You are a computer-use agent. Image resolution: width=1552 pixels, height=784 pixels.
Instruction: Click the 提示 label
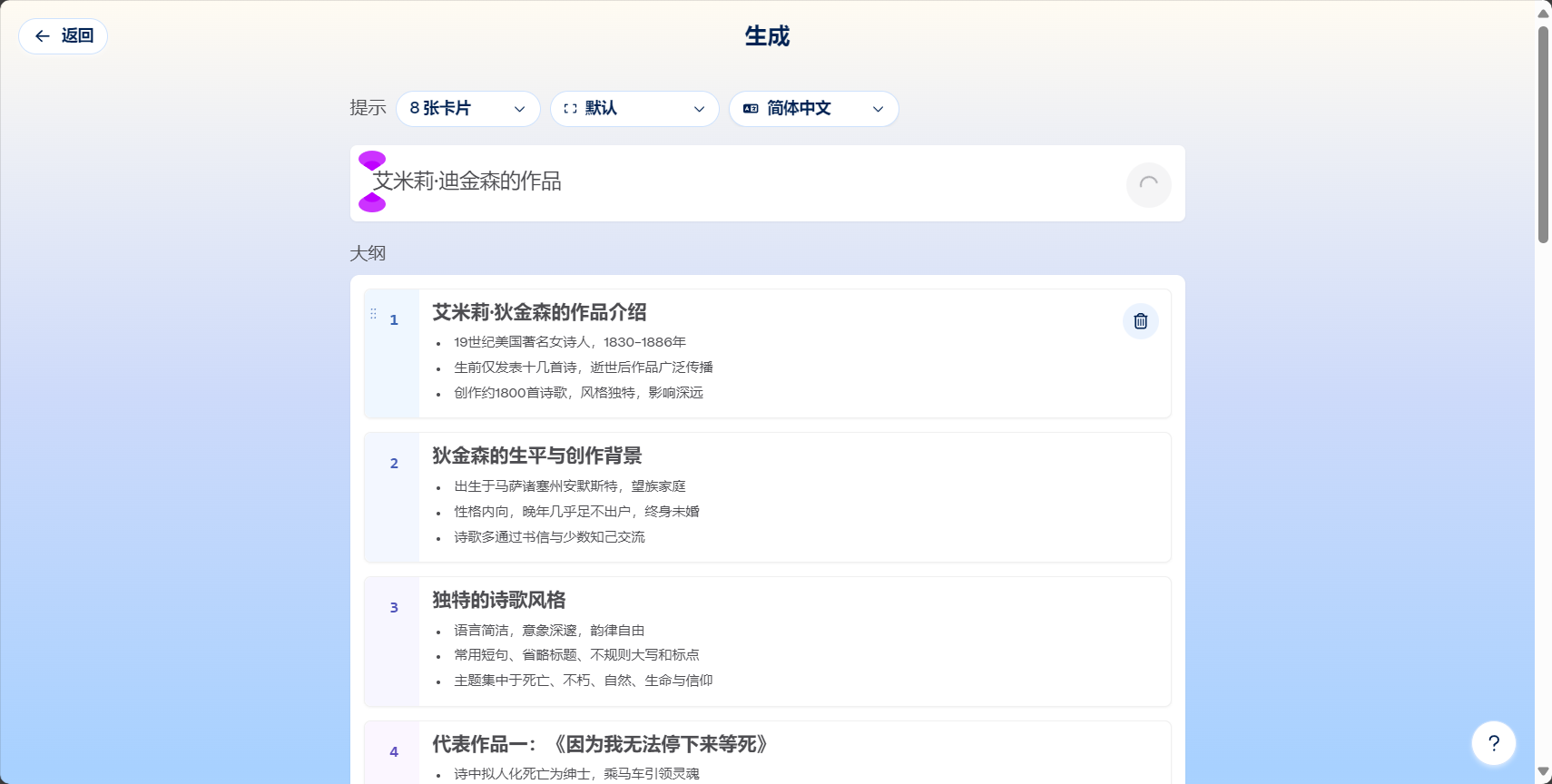368,108
